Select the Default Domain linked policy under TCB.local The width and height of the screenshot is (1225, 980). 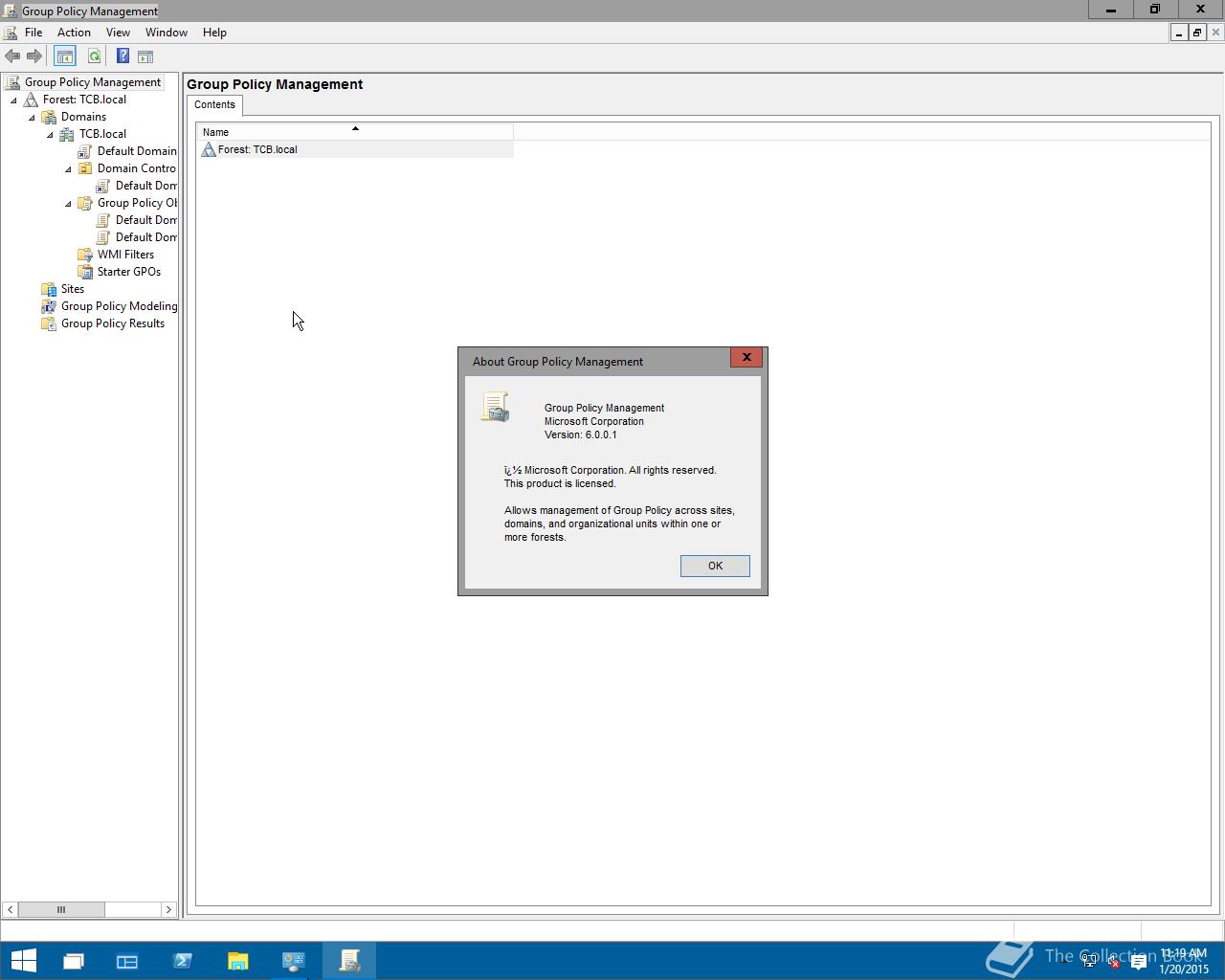click(136, 151)
